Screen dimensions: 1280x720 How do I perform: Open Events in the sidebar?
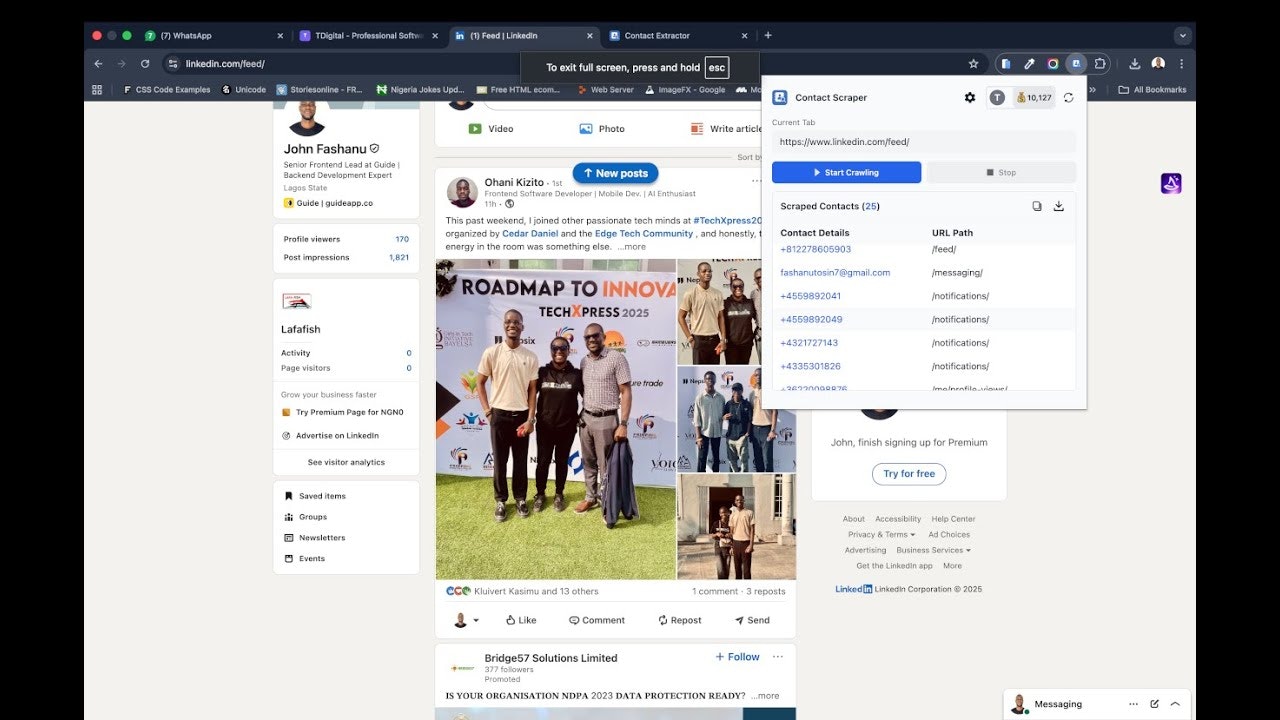pos(304,559)
